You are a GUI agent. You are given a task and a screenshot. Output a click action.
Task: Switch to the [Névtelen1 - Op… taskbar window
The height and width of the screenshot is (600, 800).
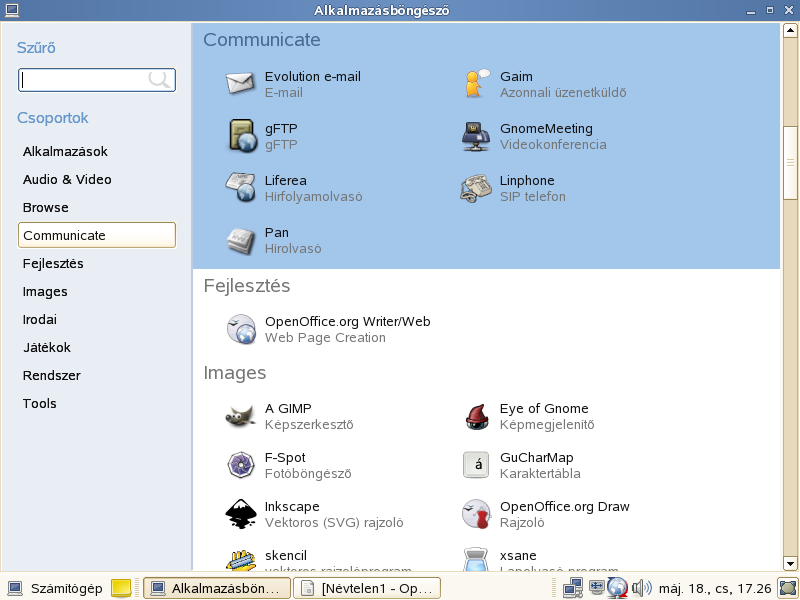coord(367,588)
